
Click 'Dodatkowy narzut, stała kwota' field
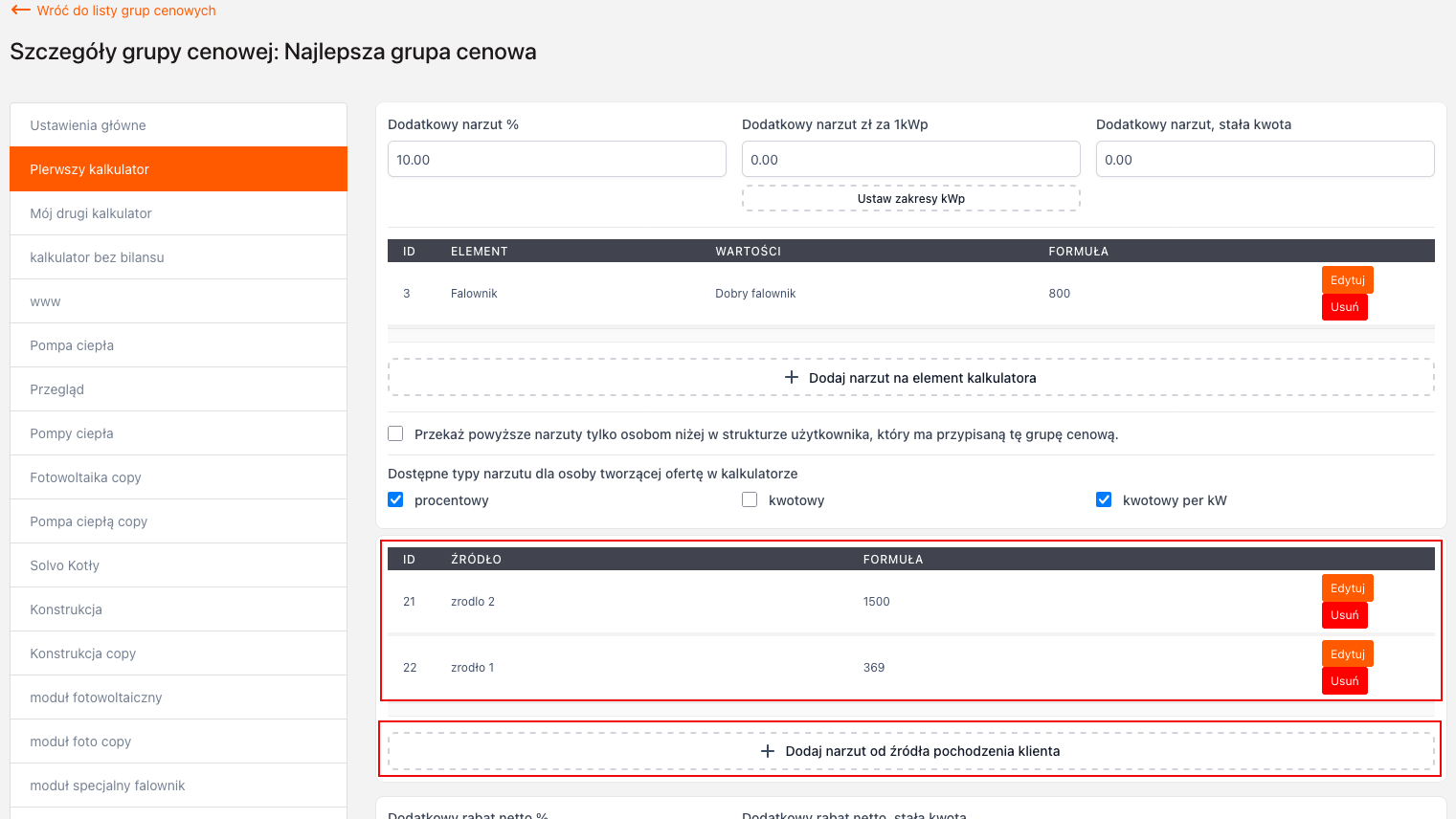pos(1265,160)
